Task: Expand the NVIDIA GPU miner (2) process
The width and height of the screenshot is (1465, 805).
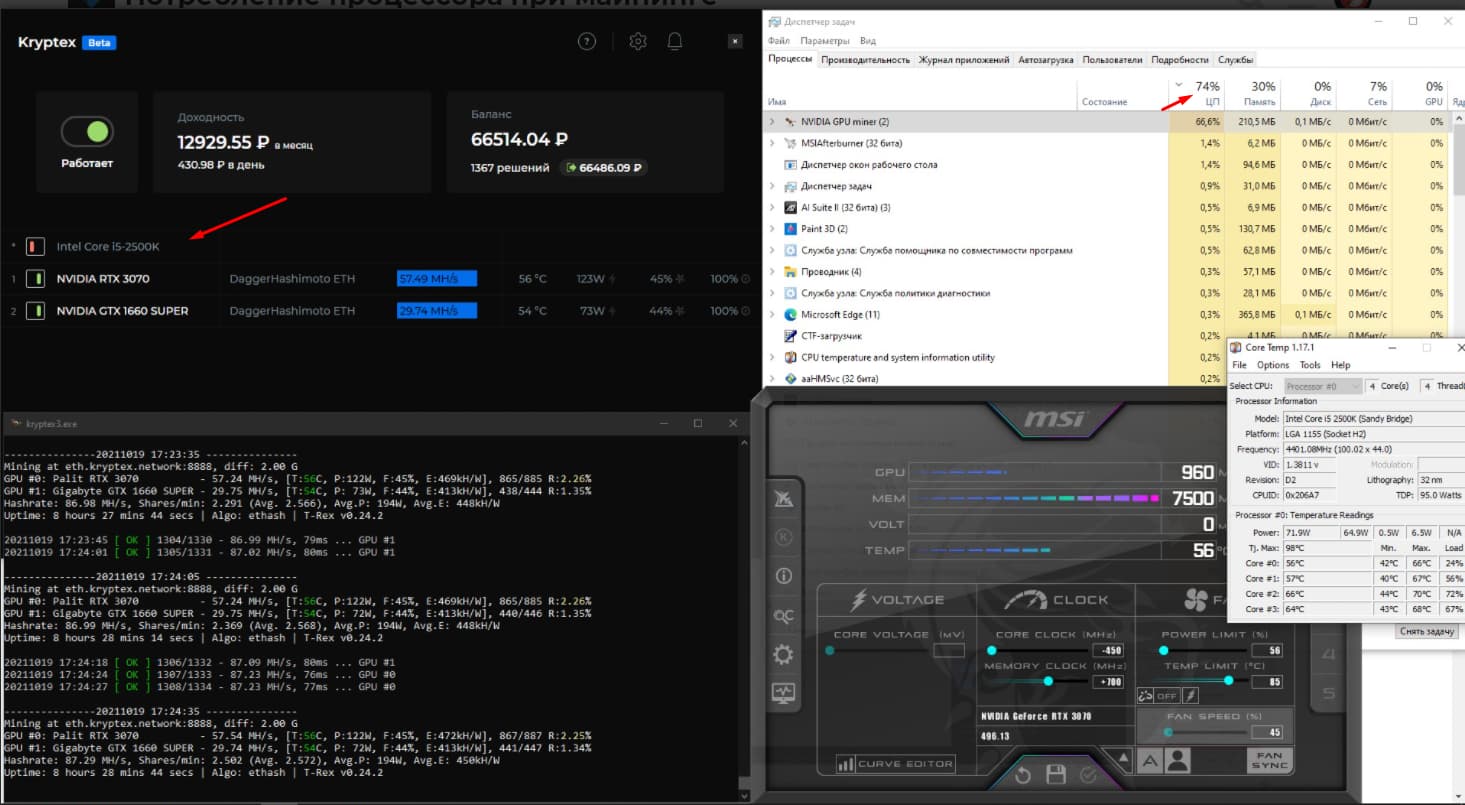Action: coord(772,121)
